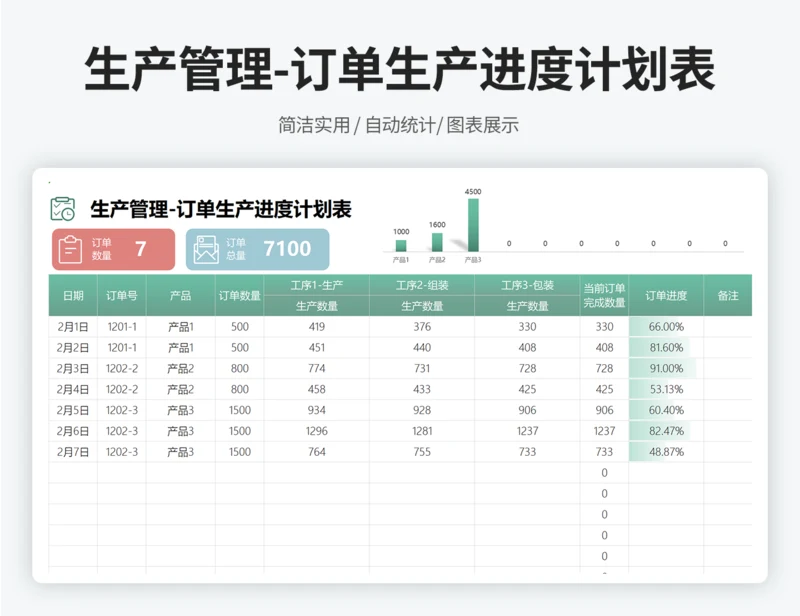Click the 日期 column header
Screen dimensions: 800x616
73,296
